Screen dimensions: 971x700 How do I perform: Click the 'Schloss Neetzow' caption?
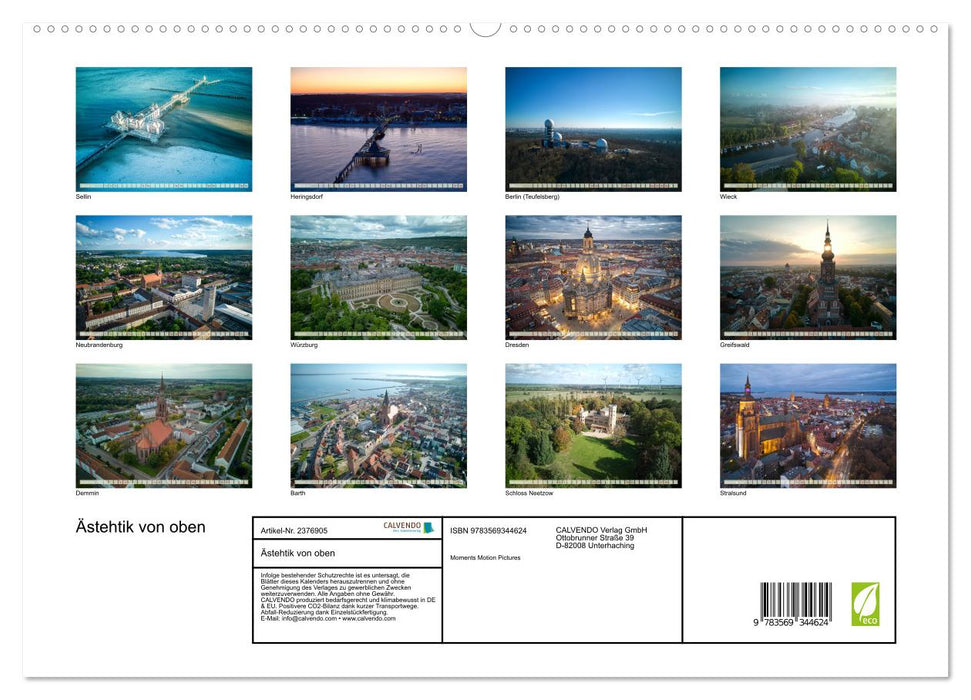[529, 493]
